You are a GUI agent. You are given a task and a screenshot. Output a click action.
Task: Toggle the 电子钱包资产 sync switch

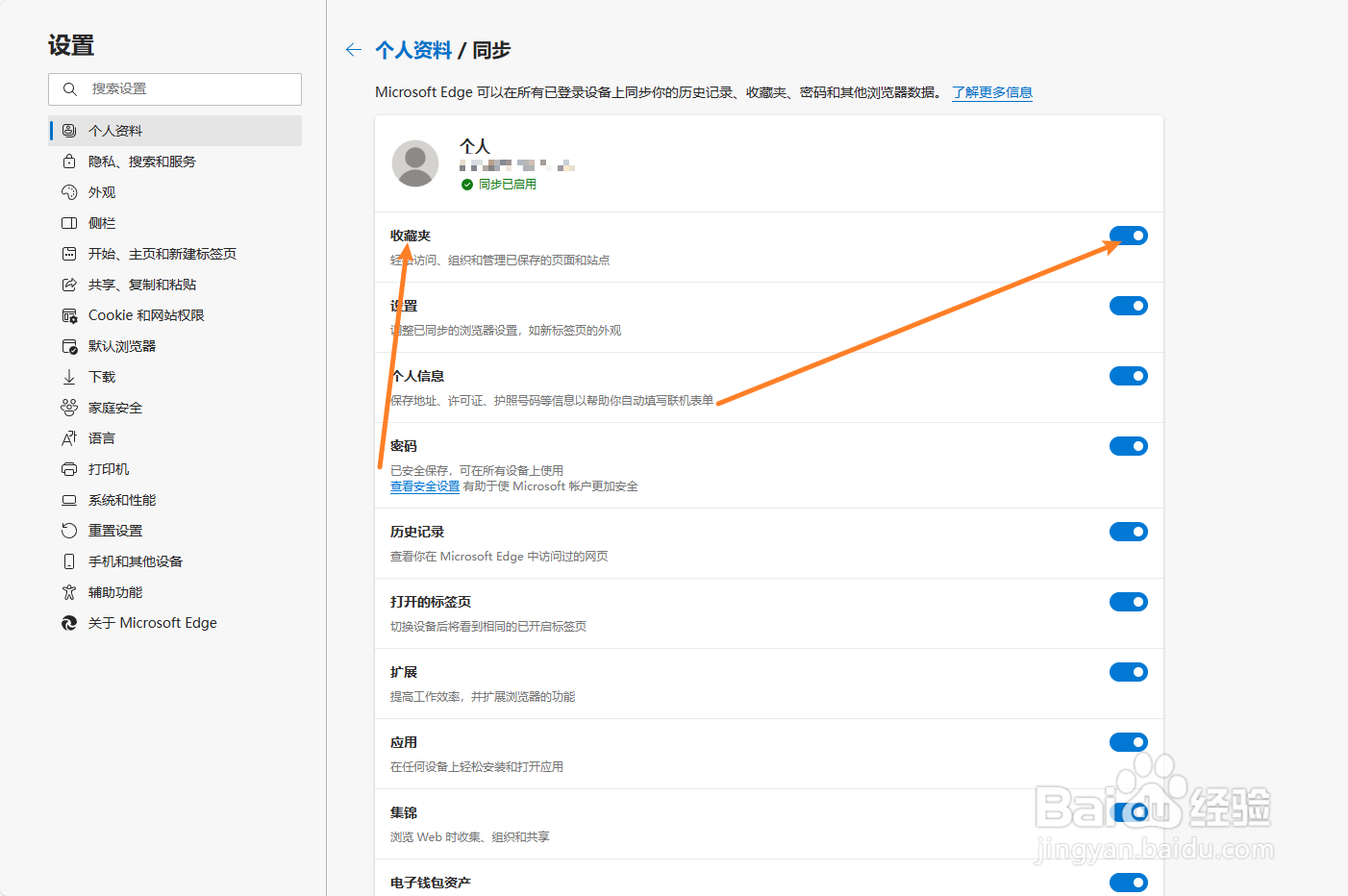click(x=1129, y=883)
